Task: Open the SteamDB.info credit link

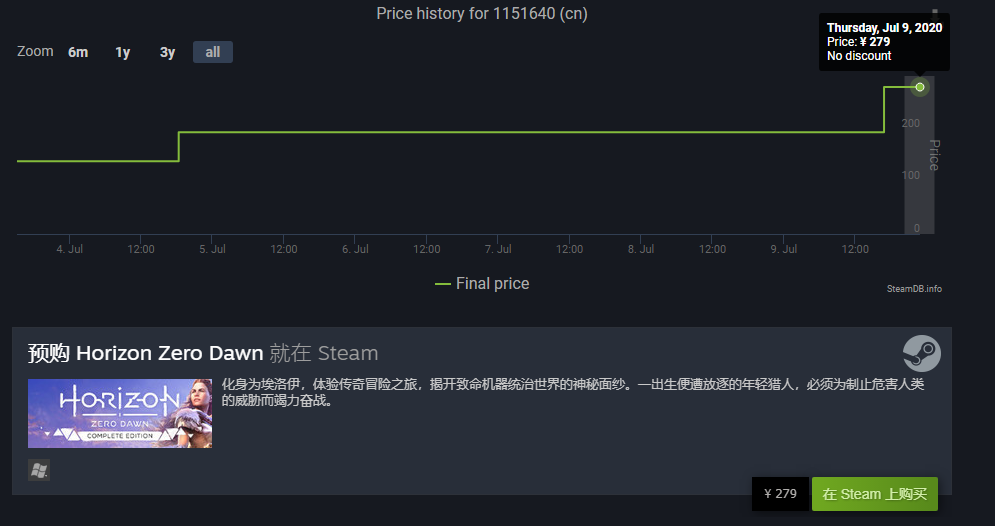Action: (914, 289)
